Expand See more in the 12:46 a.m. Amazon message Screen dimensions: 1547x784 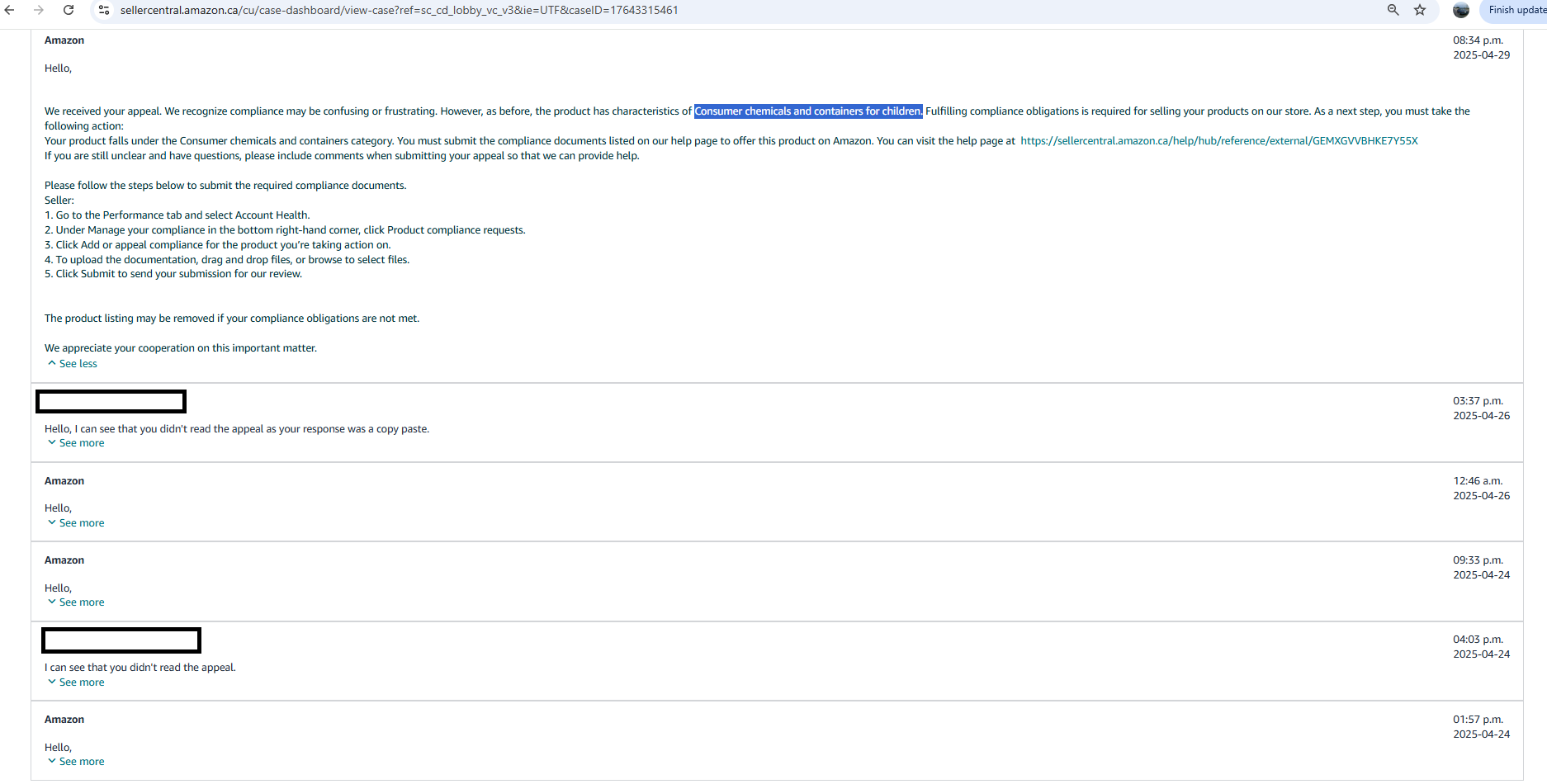pos(76,523)
